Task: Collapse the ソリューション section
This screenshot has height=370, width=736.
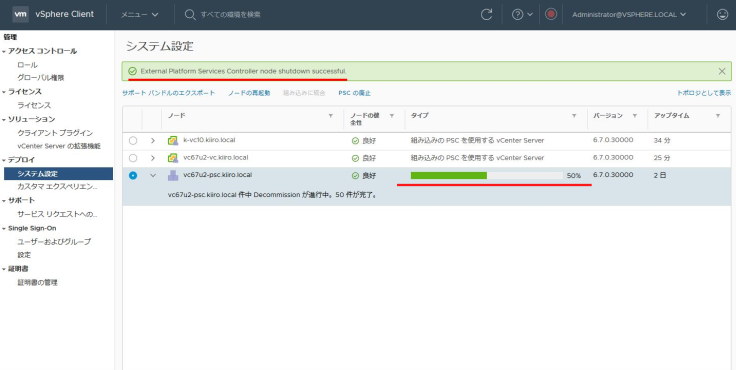Action: click(x=4, y=120)
